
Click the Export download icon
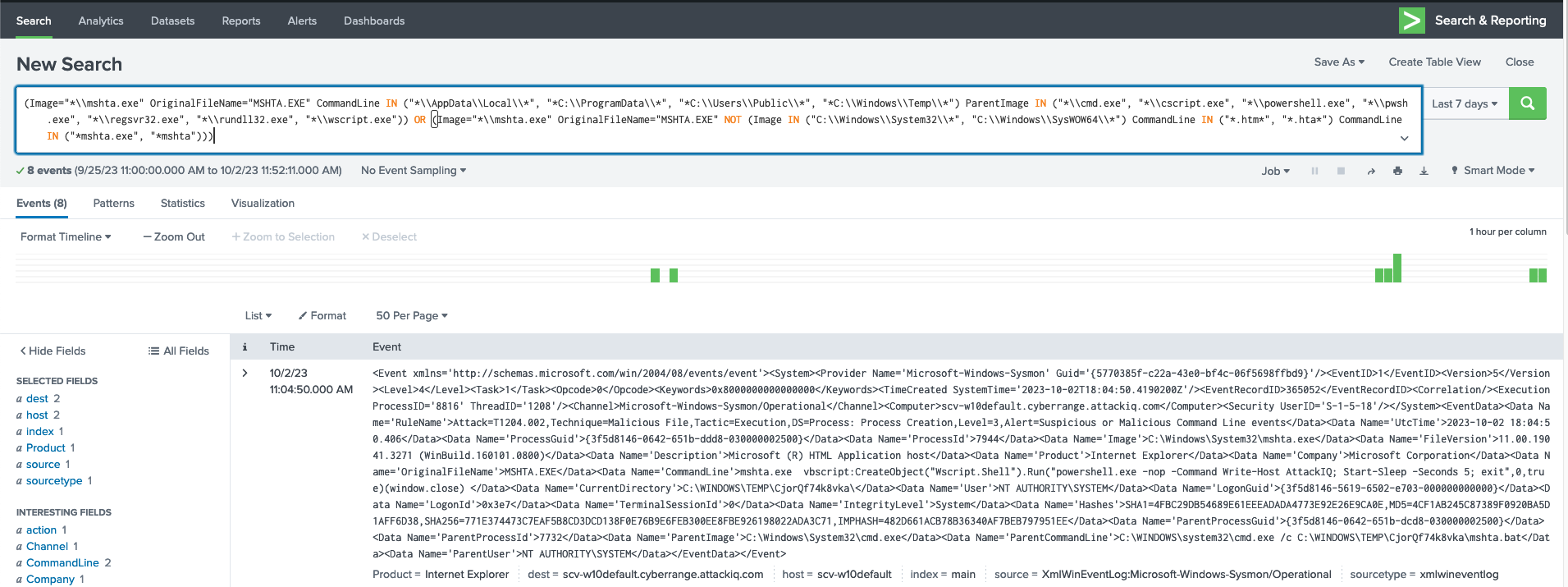(1424, 171)
